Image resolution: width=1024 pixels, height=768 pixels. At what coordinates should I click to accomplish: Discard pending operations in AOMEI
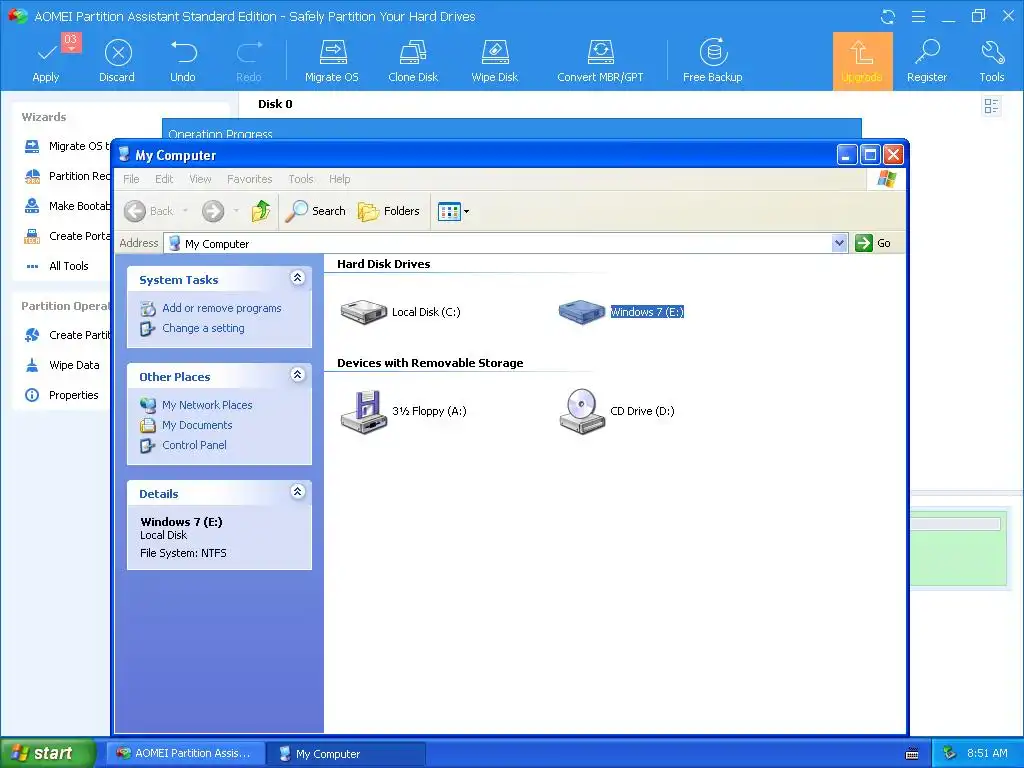coord(117,61)
